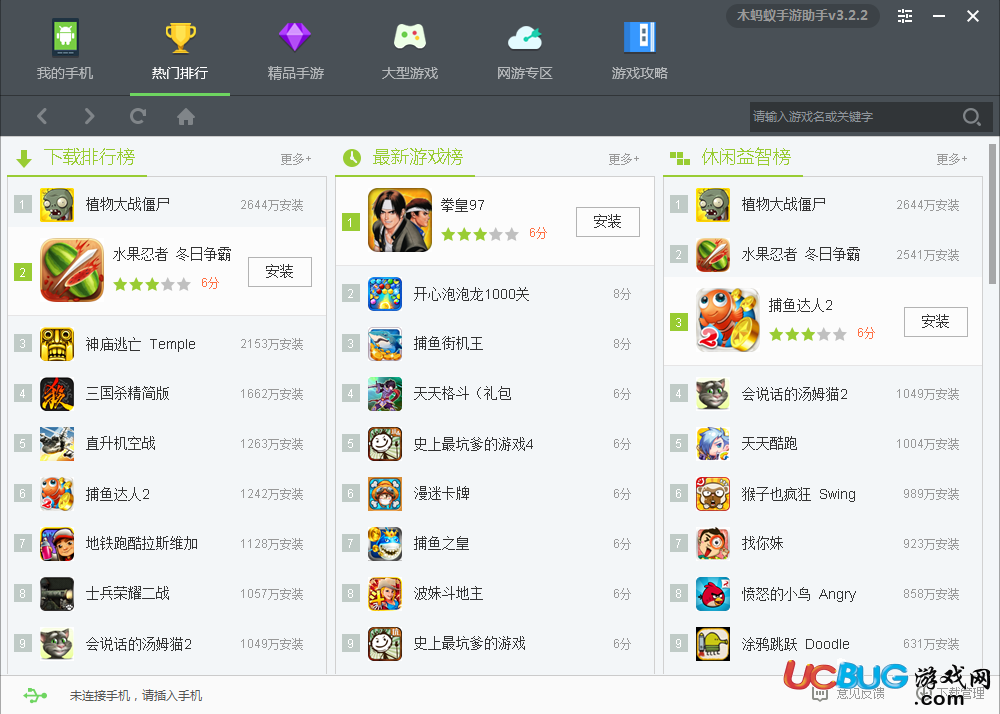Show more of 休闲益智榜 list
The height and width of the screenshot is (714, 1000).
pos(952,159)
